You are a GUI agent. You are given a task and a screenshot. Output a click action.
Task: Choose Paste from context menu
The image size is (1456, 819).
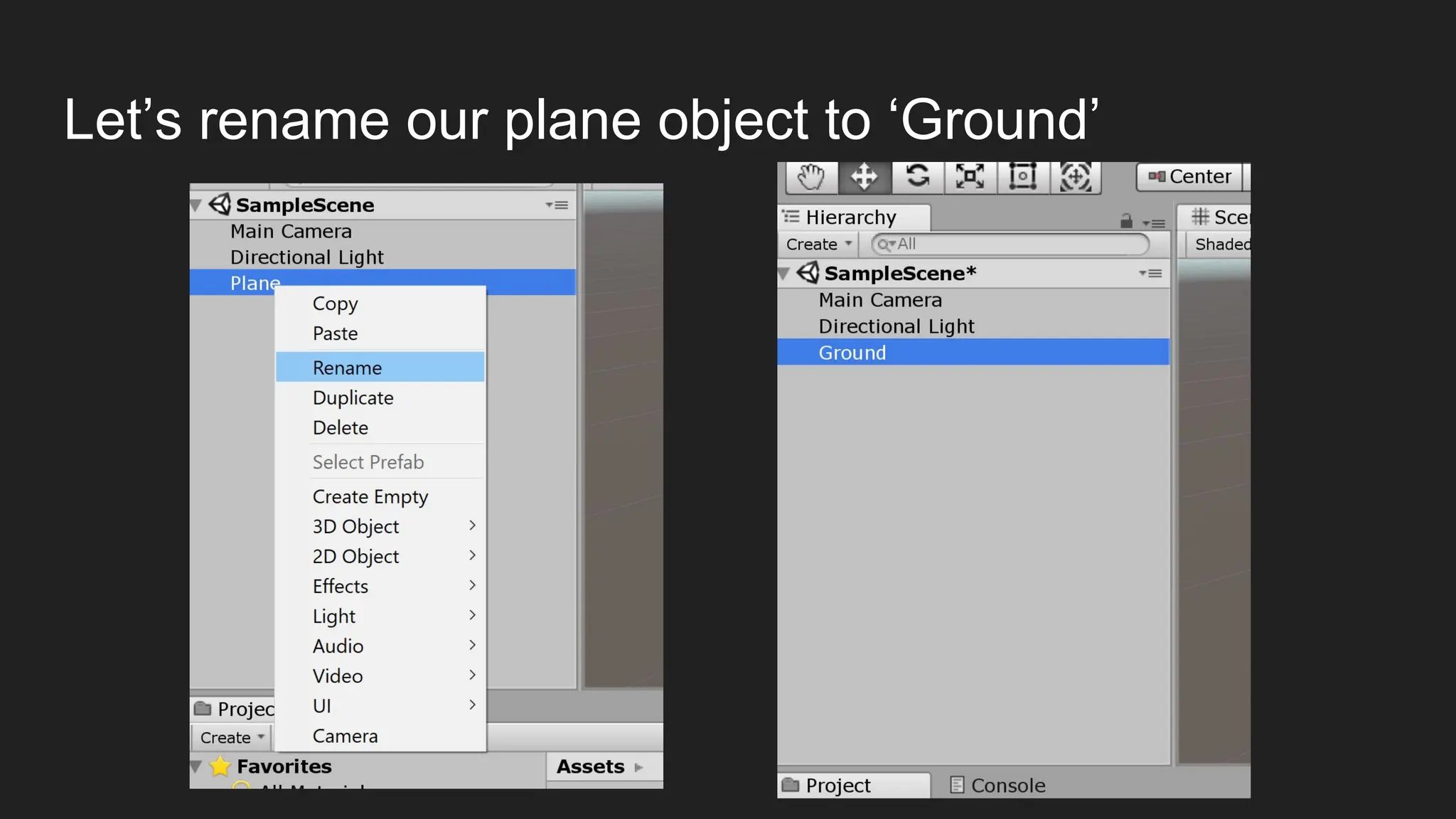point(380,333)
